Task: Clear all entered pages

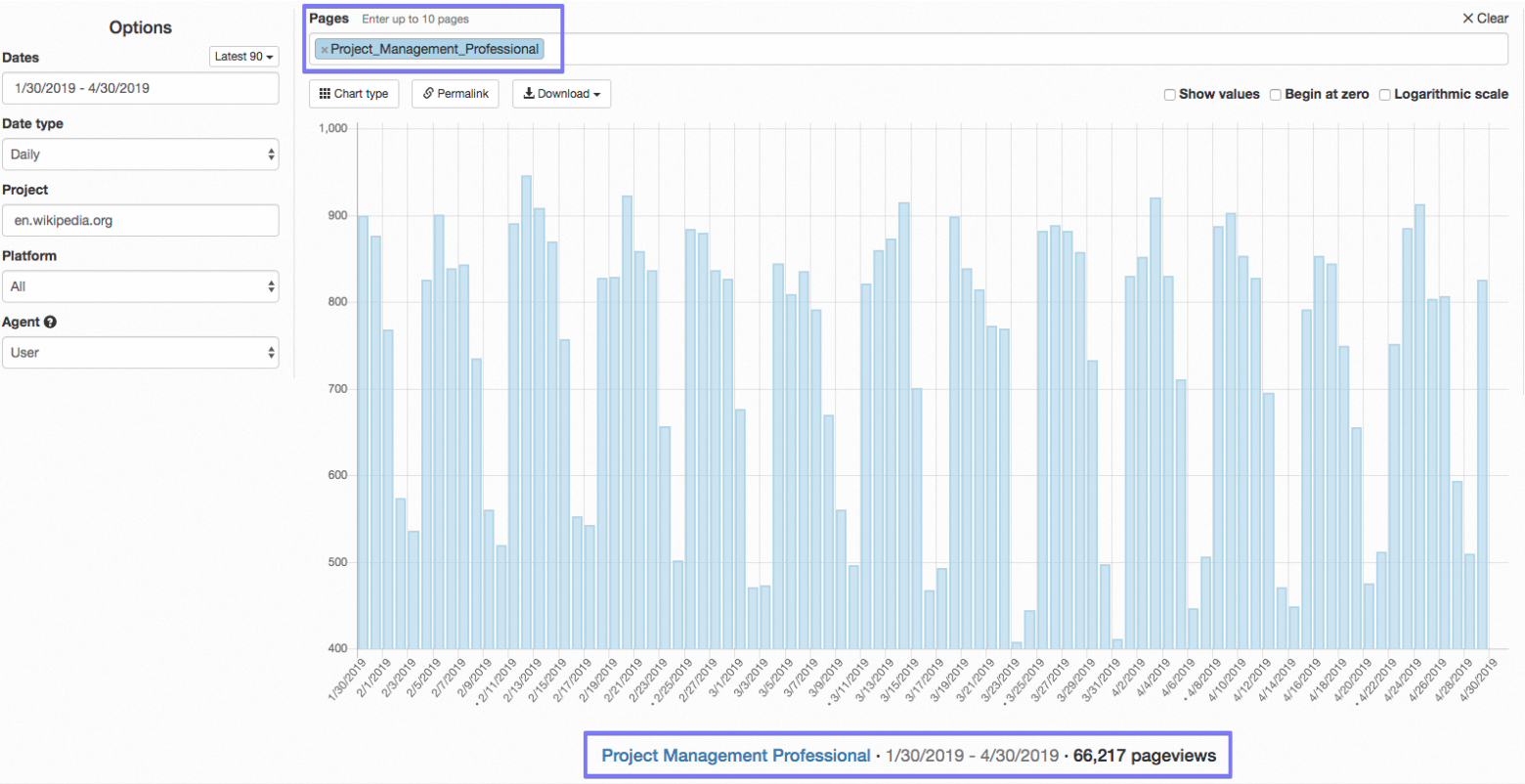Action: click(1485, 19)
